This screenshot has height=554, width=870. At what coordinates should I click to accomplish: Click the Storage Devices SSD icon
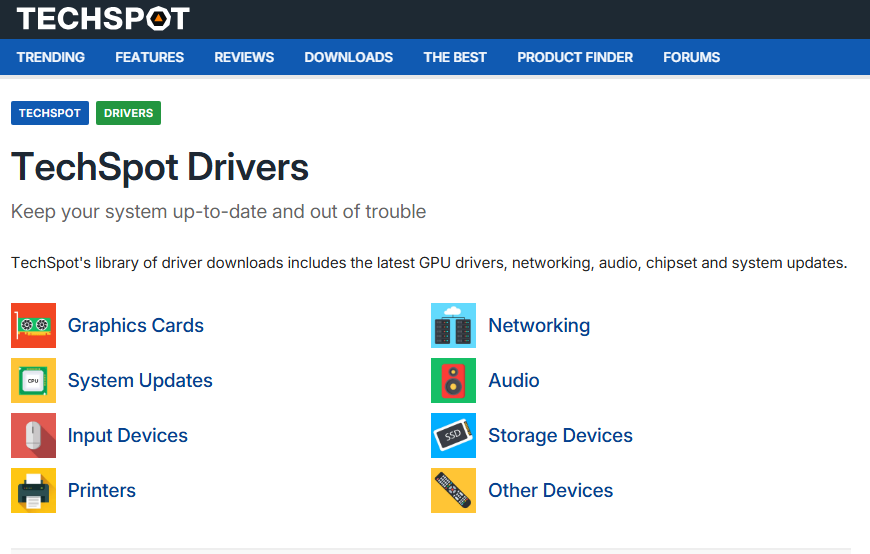pyautogui.click(x=453, y=436)
